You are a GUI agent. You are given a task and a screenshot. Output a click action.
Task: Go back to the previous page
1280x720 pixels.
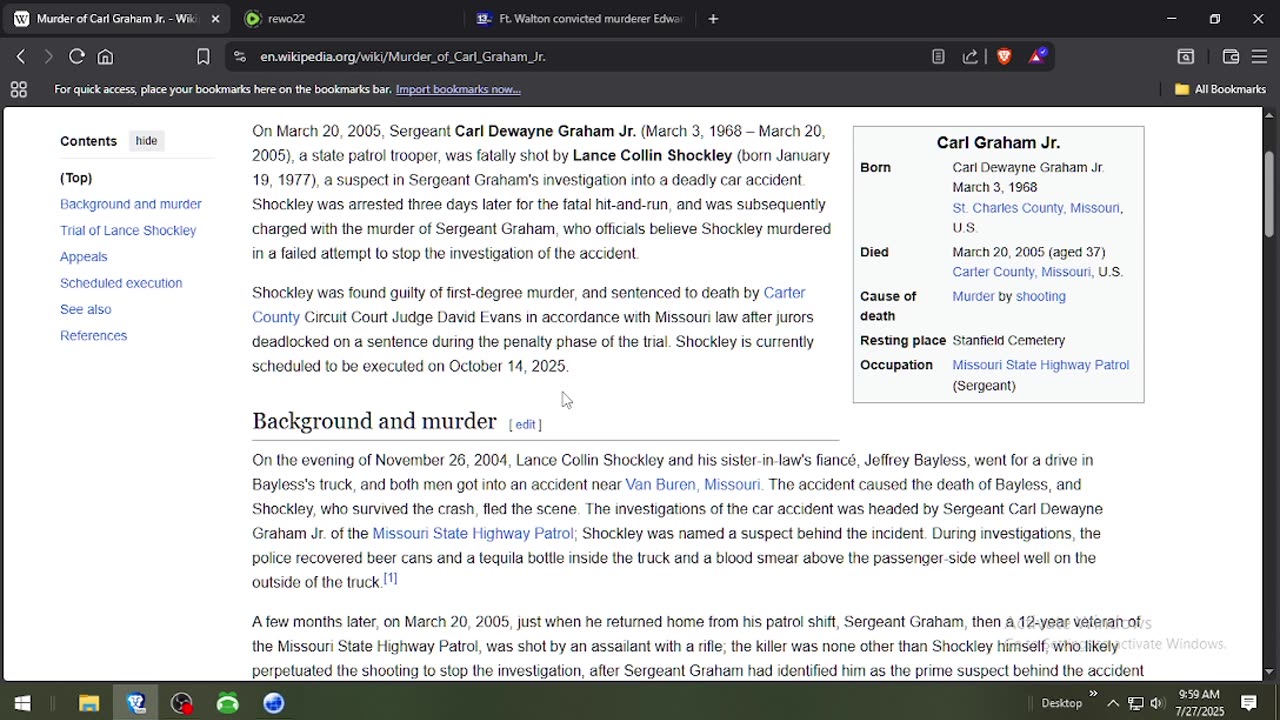click(20, 57)
